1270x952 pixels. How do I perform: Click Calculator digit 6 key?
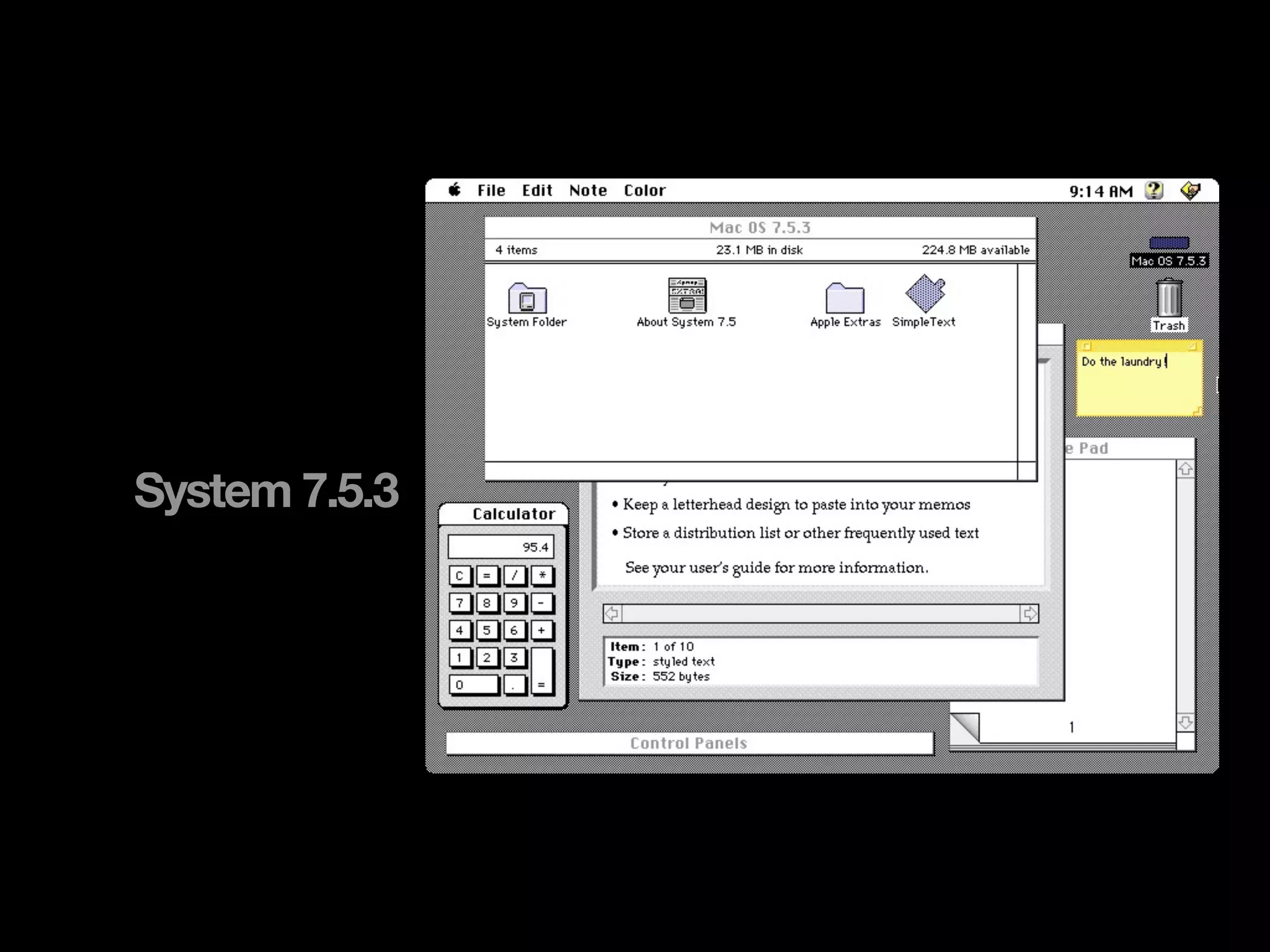514,630
